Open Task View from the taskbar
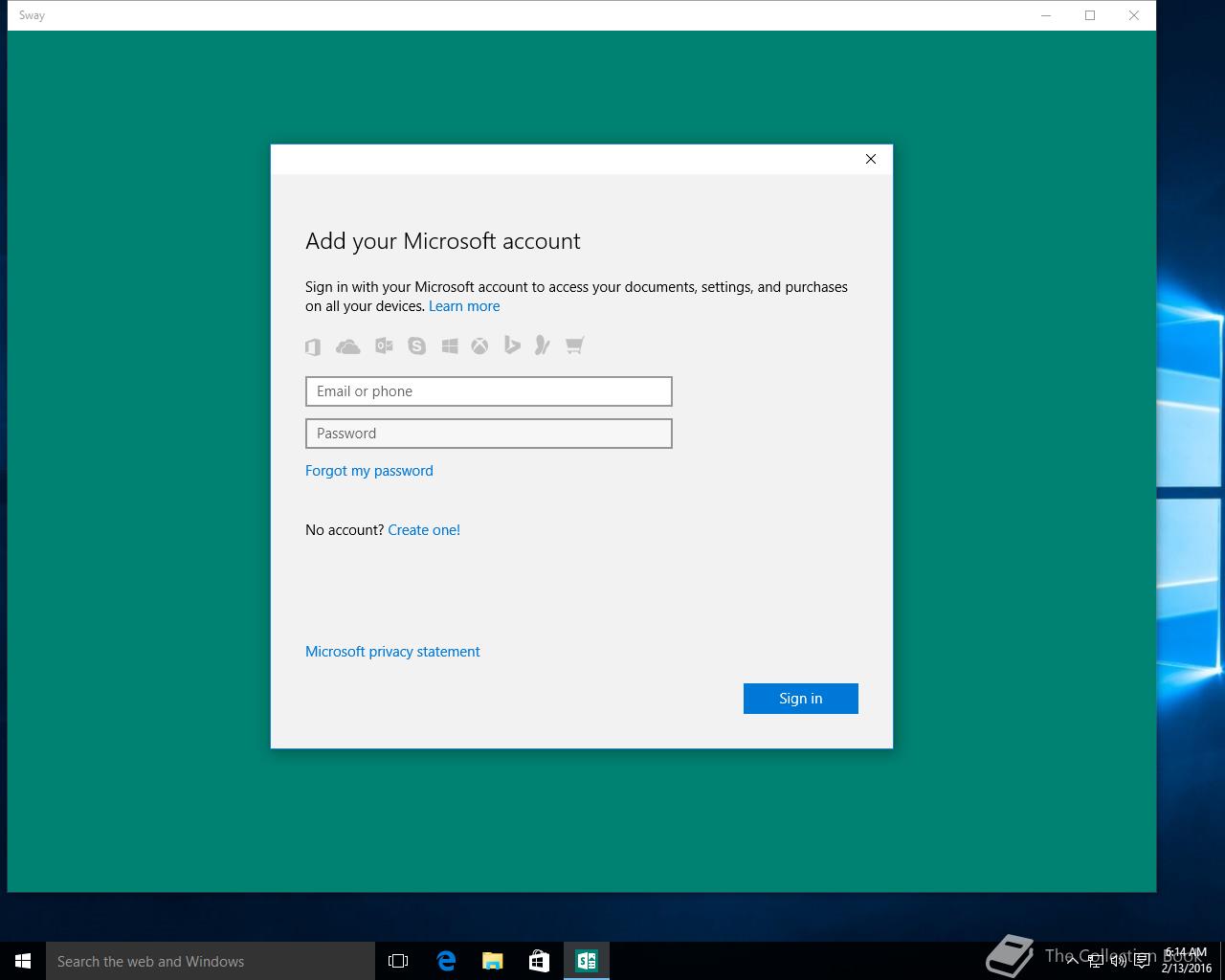 coord(398,961)
